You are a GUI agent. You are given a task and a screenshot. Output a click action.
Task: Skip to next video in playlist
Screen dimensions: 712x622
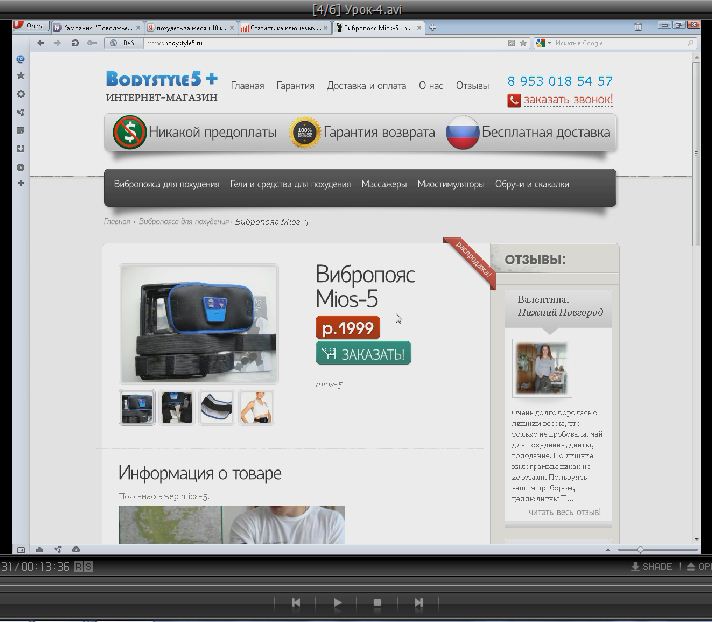418,602
